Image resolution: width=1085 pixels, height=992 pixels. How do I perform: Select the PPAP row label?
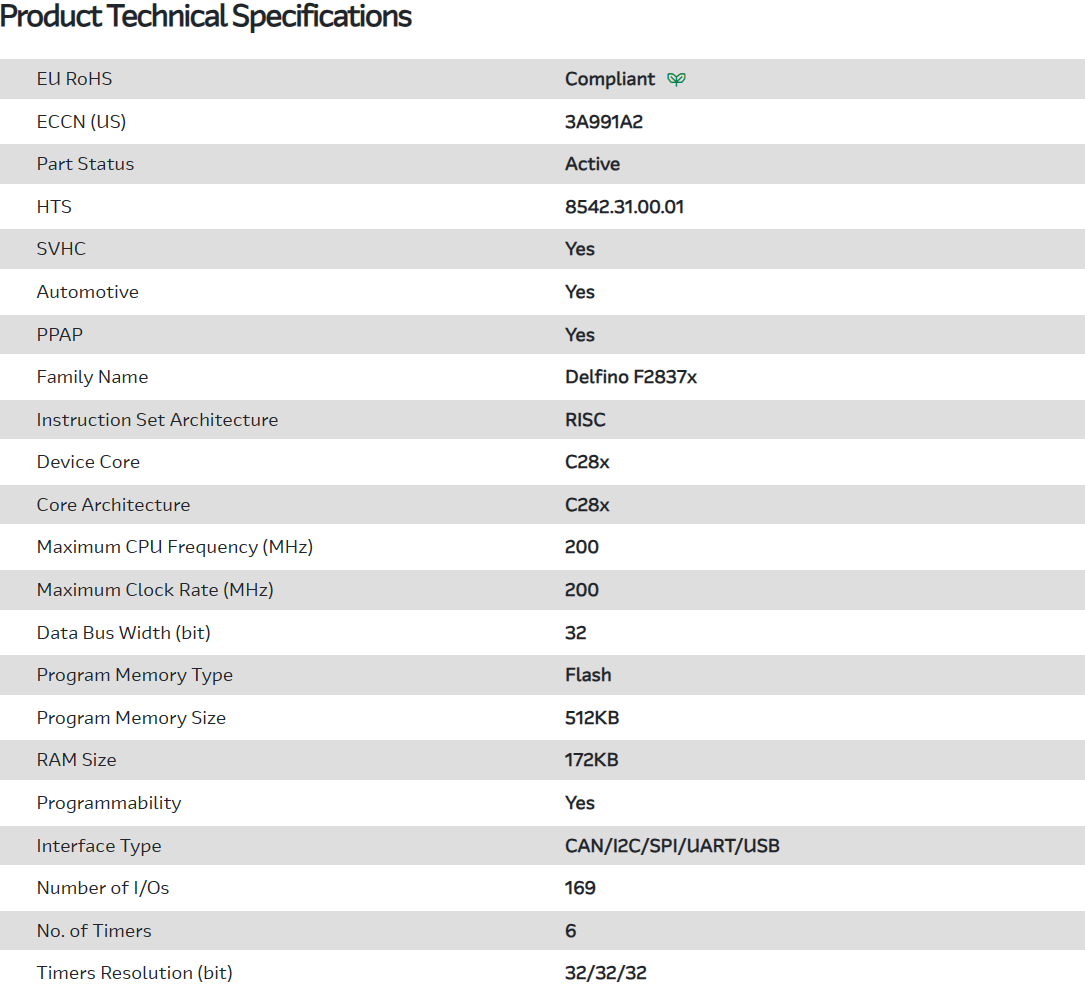pyautogui.click(x=59, y=335)
